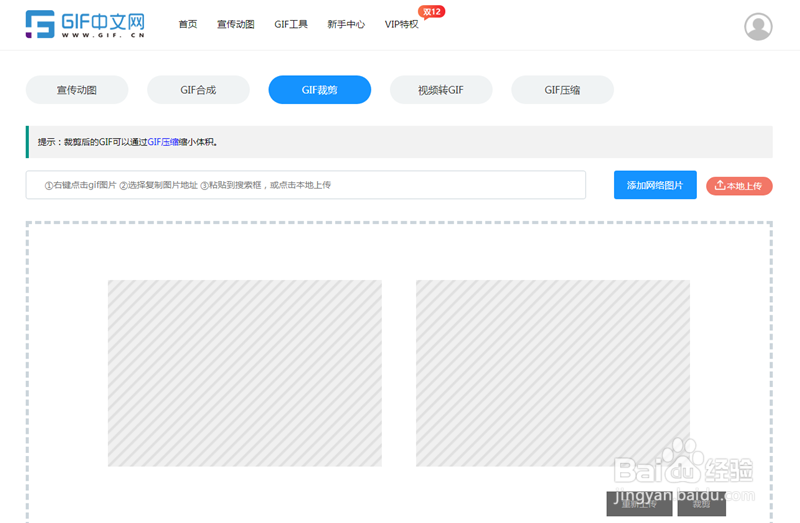Switch to the 宣传动图 pill tab
Screen dimensions: 800x523
77,90
